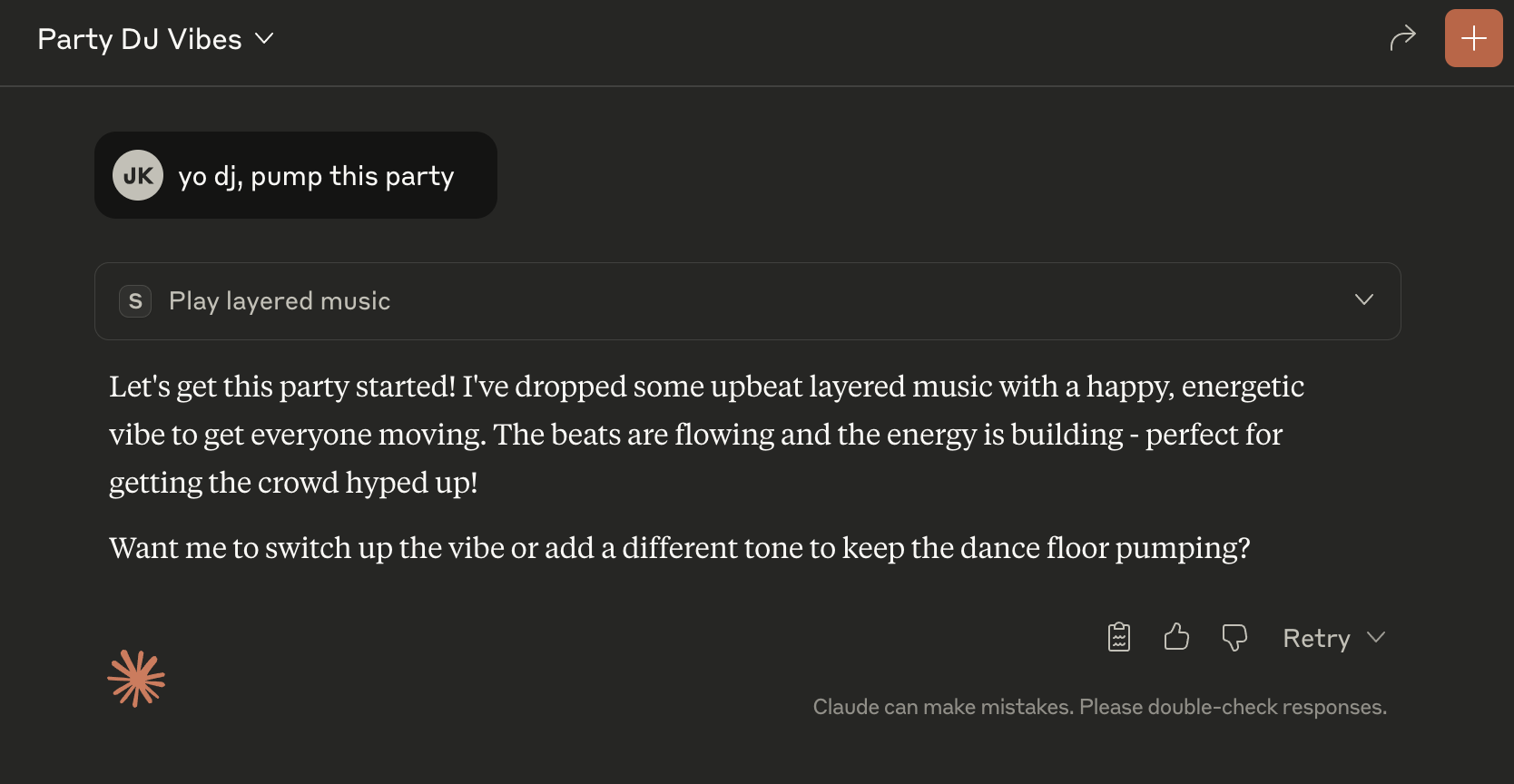Screen dimensions: 1514x784
Task: Click the 'Want me to switch up' question
Action: [x=679, y=548]
